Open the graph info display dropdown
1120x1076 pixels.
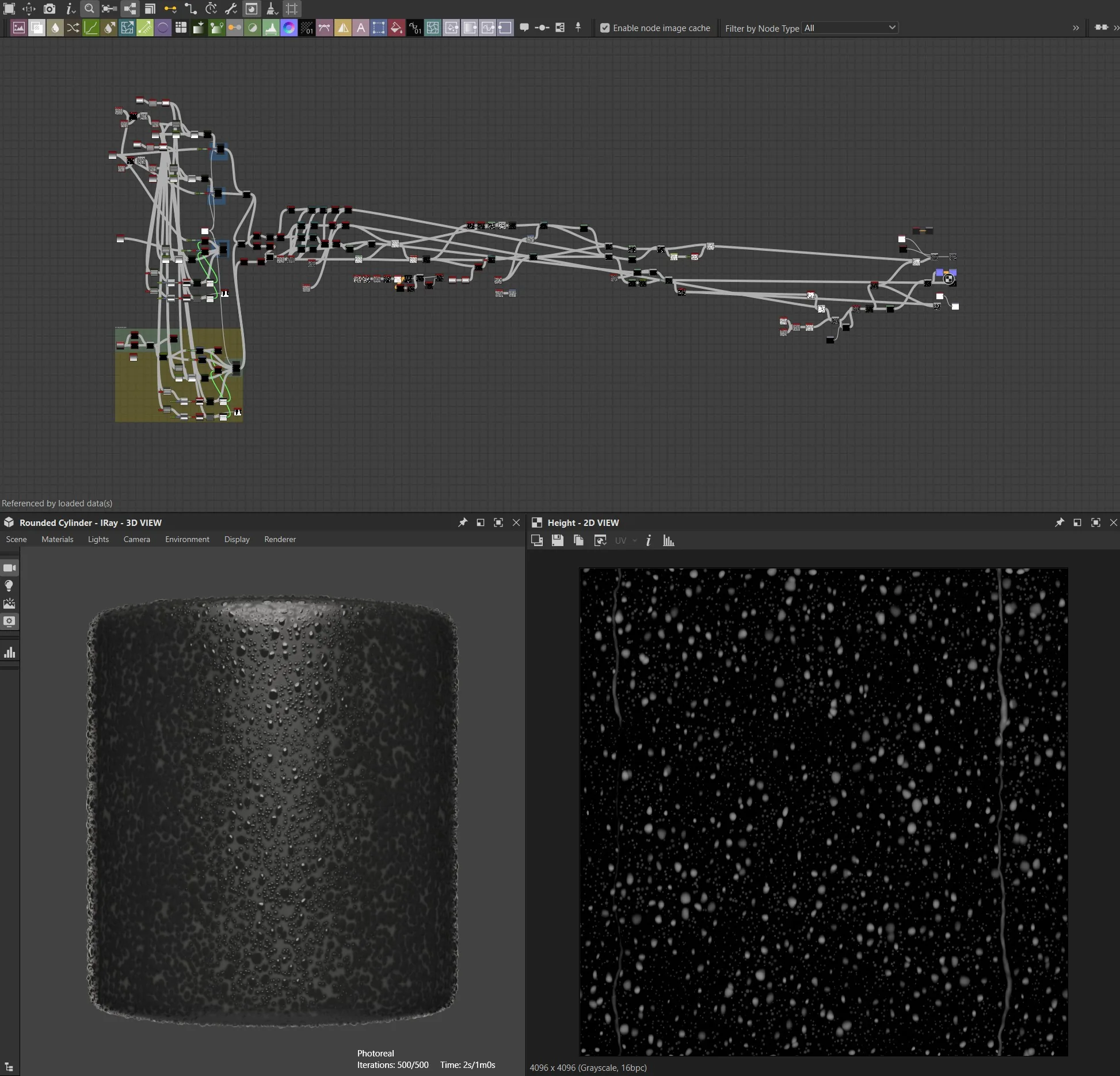coord(70,9)
